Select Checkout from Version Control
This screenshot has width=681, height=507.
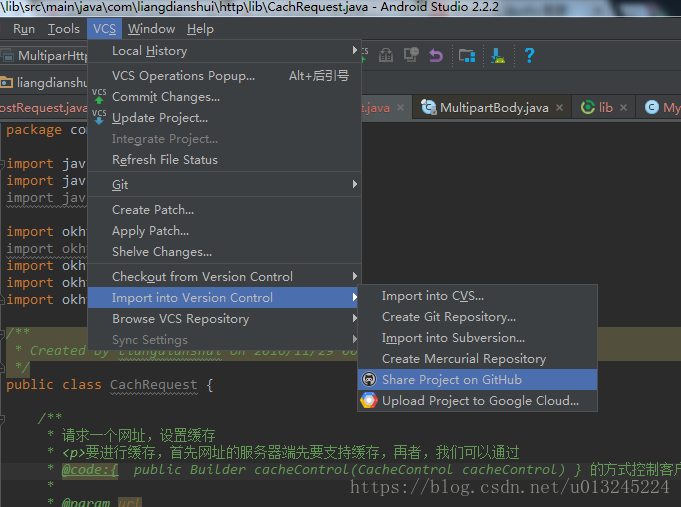point(225,276)
